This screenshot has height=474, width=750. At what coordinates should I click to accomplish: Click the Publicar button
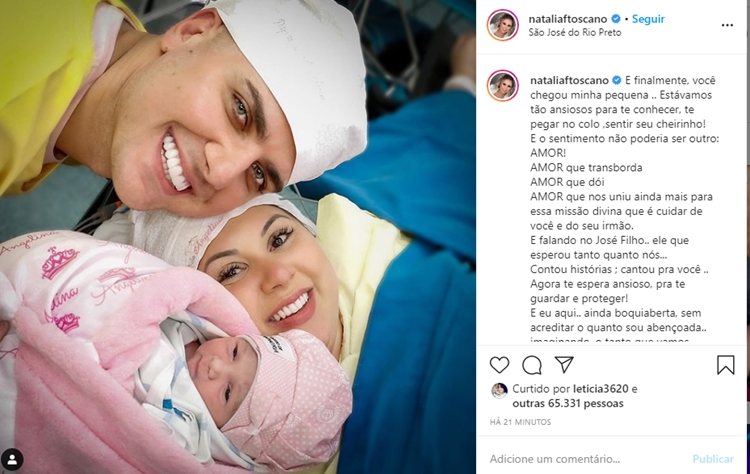tap(713, 459)
